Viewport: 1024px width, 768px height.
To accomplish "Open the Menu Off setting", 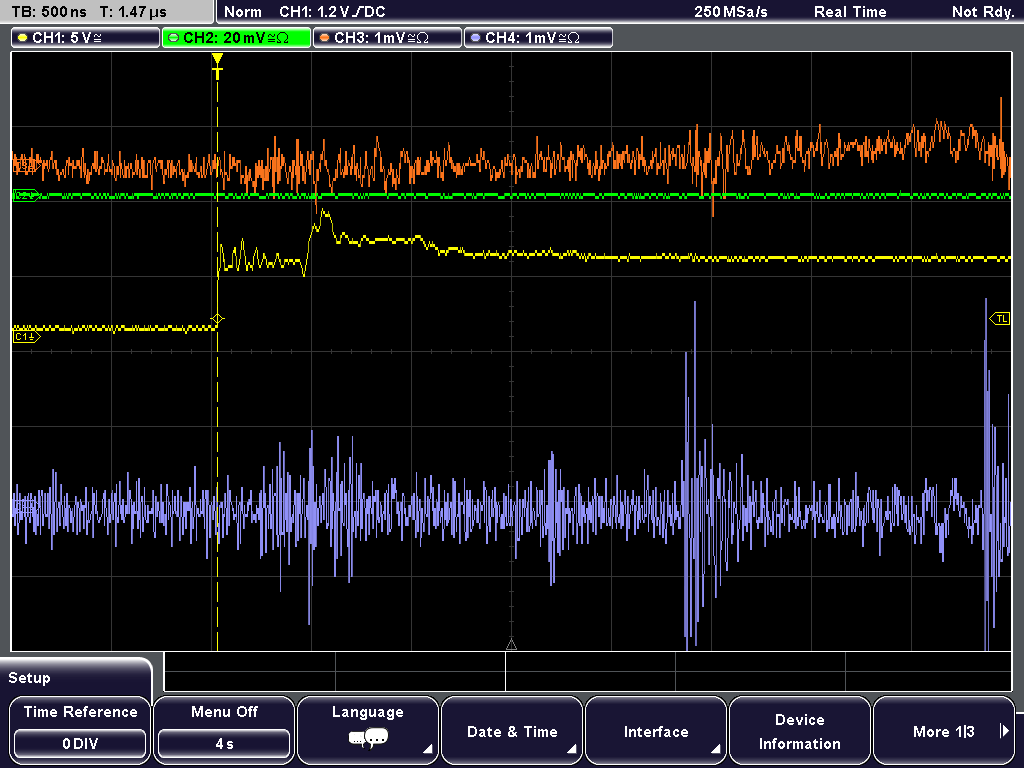I will (224, 729).
